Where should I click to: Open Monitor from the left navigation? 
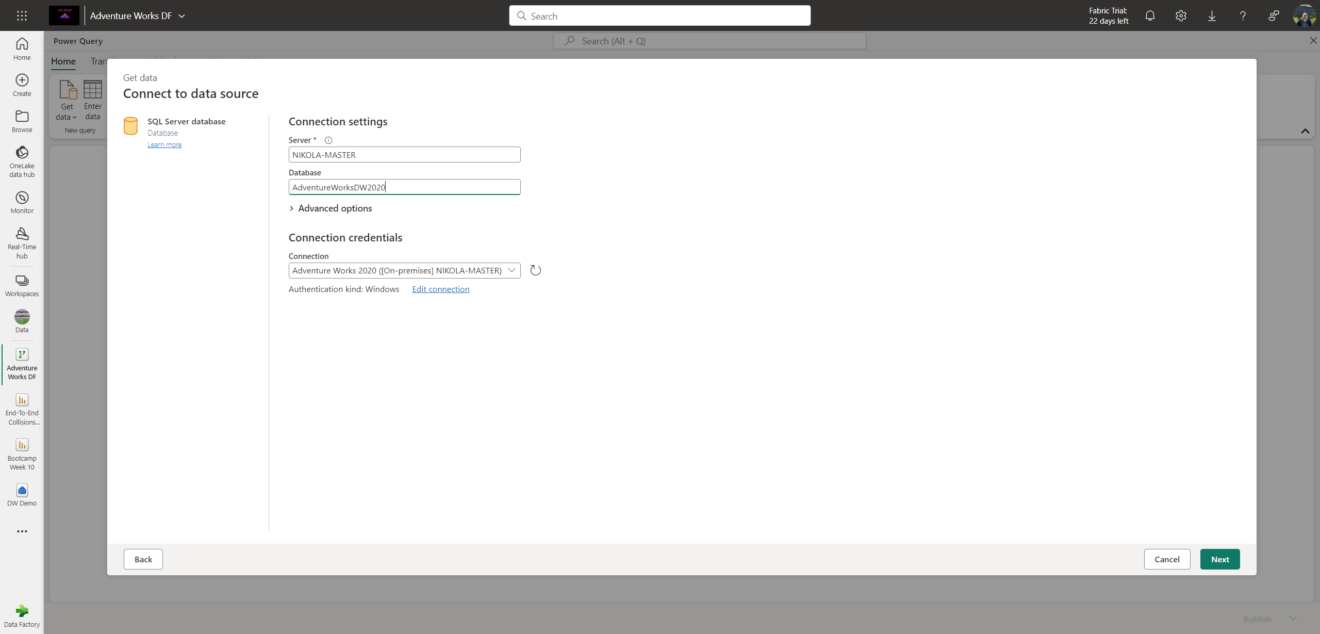tap(21, 201)
